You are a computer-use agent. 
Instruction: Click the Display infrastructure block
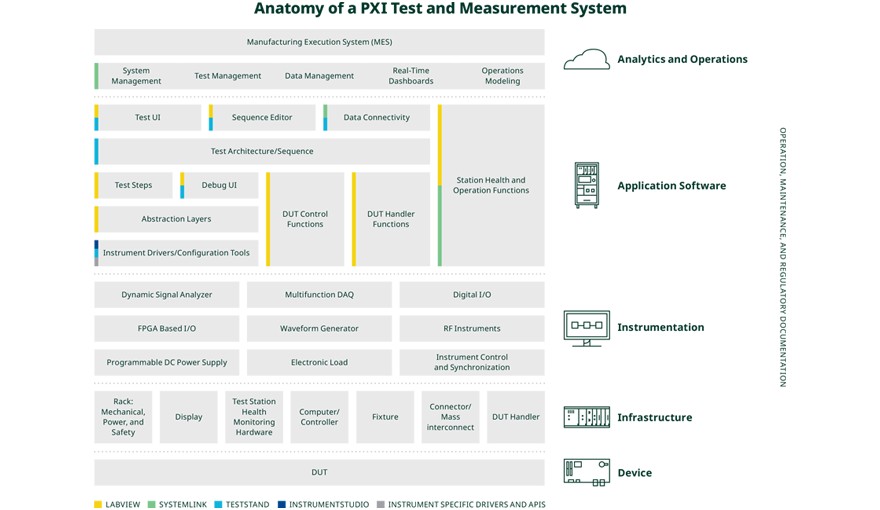[x=189, y=417]
